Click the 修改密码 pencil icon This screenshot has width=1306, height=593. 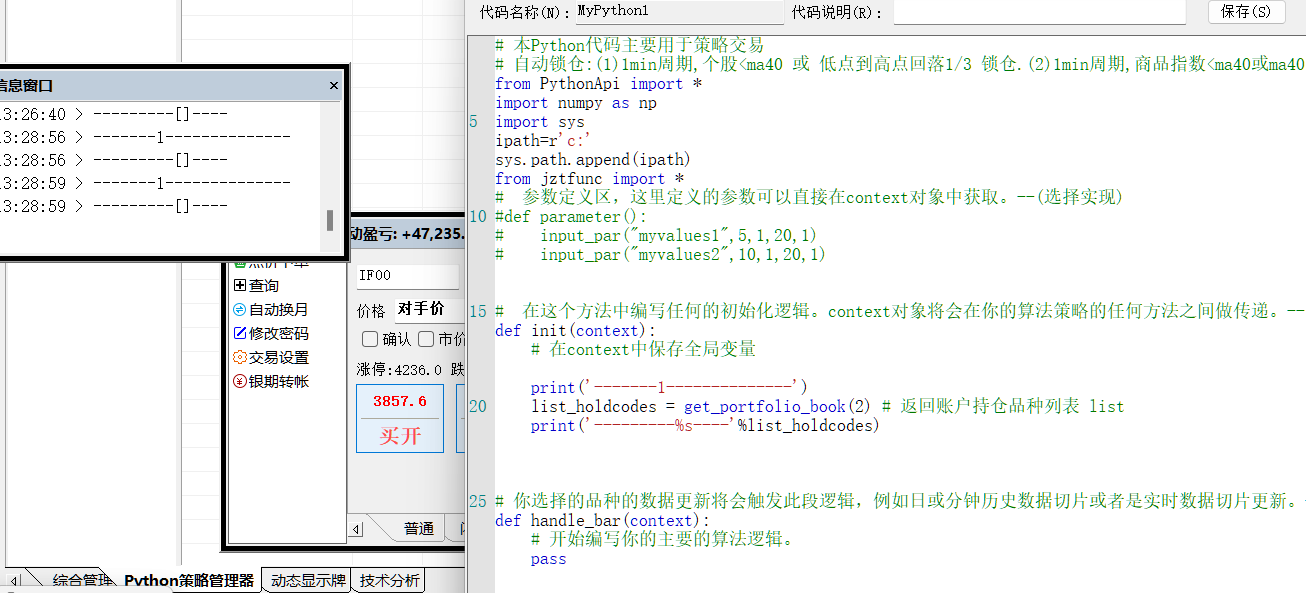tap(239, 334)
